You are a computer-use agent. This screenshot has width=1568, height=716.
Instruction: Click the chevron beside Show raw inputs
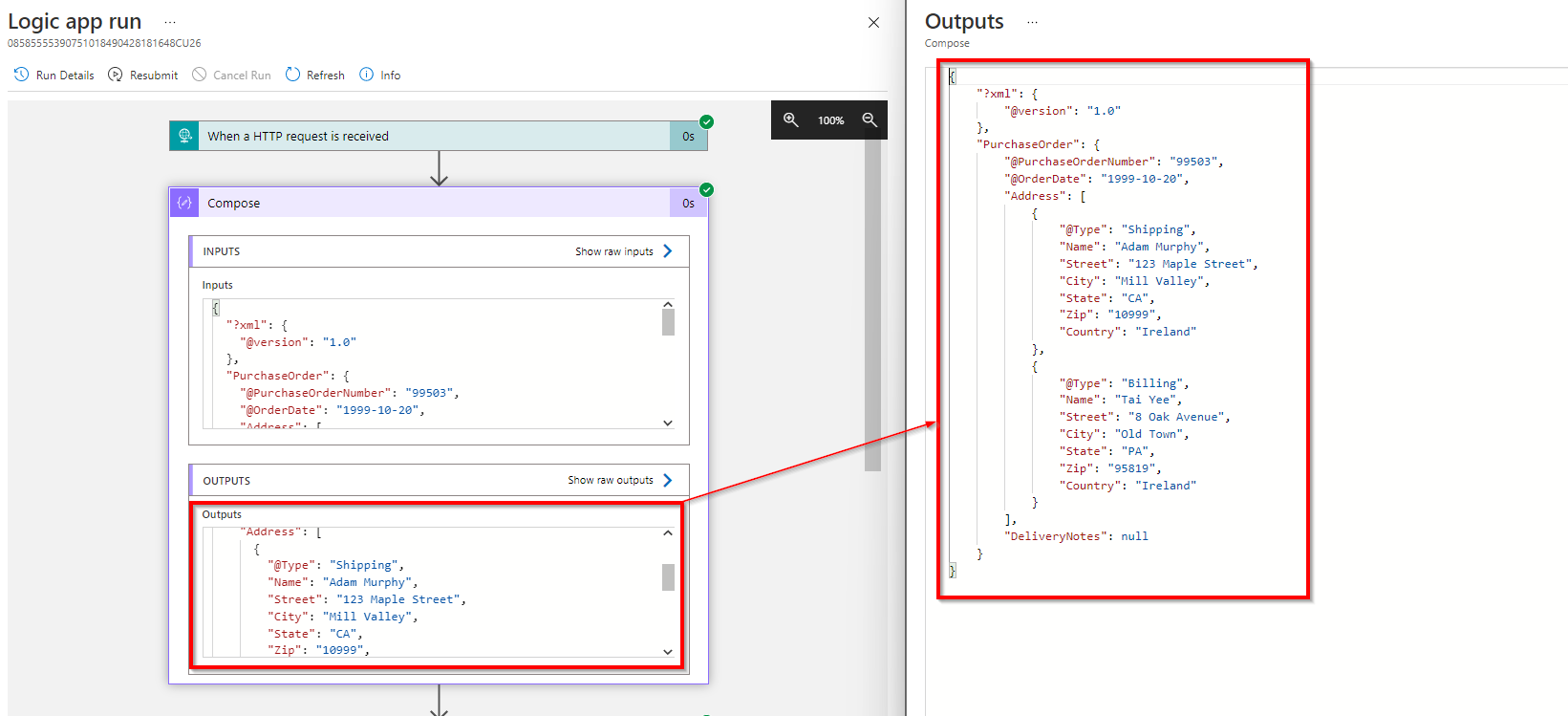click(668, 250)
